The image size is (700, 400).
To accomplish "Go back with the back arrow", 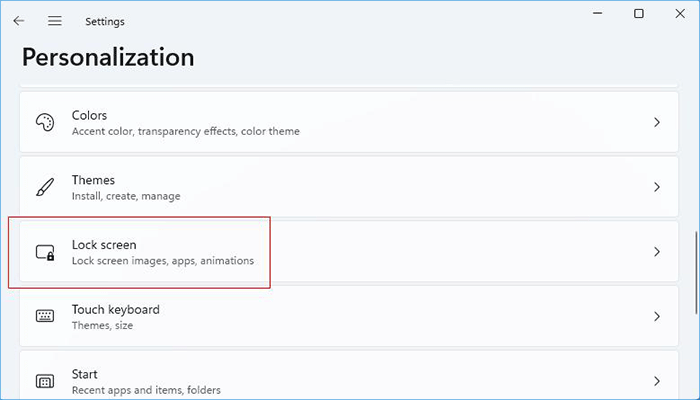I will [19, 20].
